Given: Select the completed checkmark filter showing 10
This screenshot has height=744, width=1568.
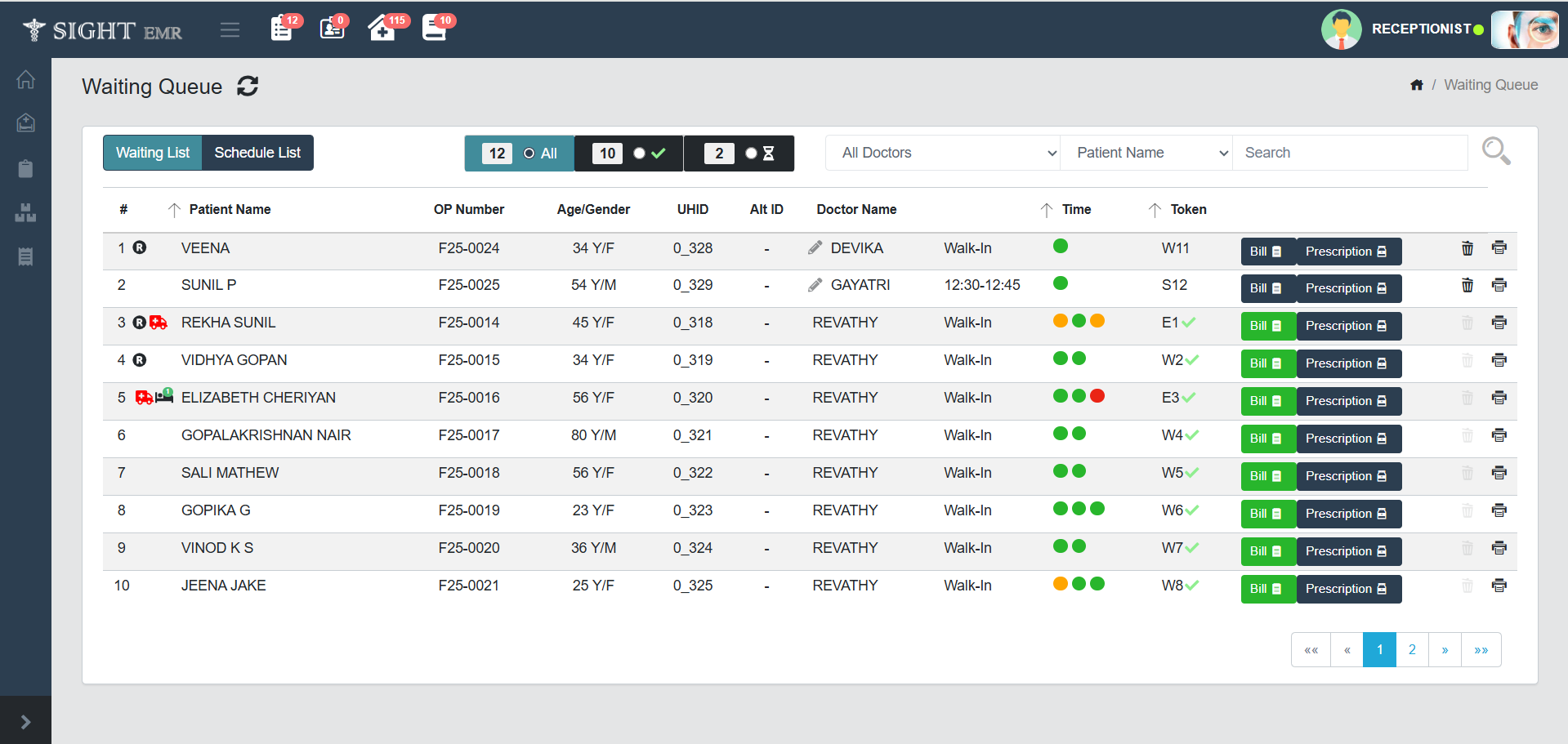Looking at the screenshot, I should coord(639,154).
